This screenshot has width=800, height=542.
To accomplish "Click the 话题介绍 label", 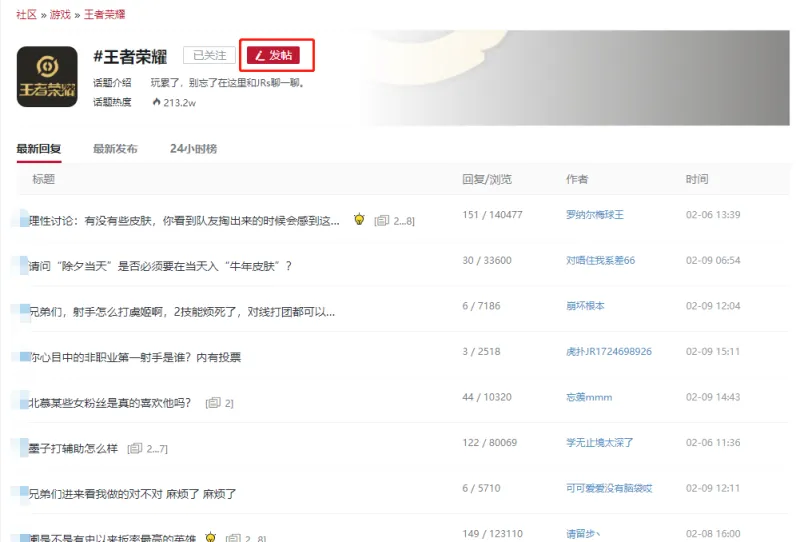I will [112, 83].
